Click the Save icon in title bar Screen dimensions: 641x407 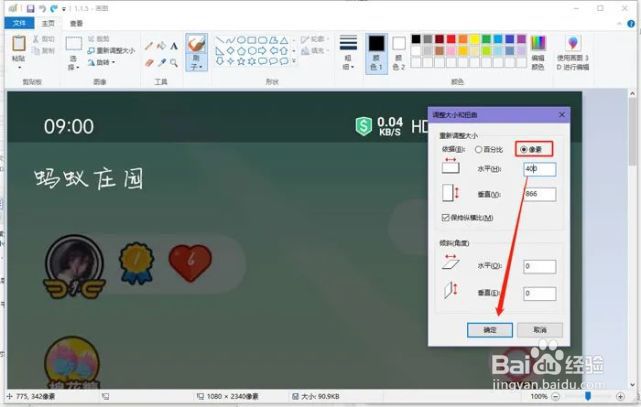[31, 8]
